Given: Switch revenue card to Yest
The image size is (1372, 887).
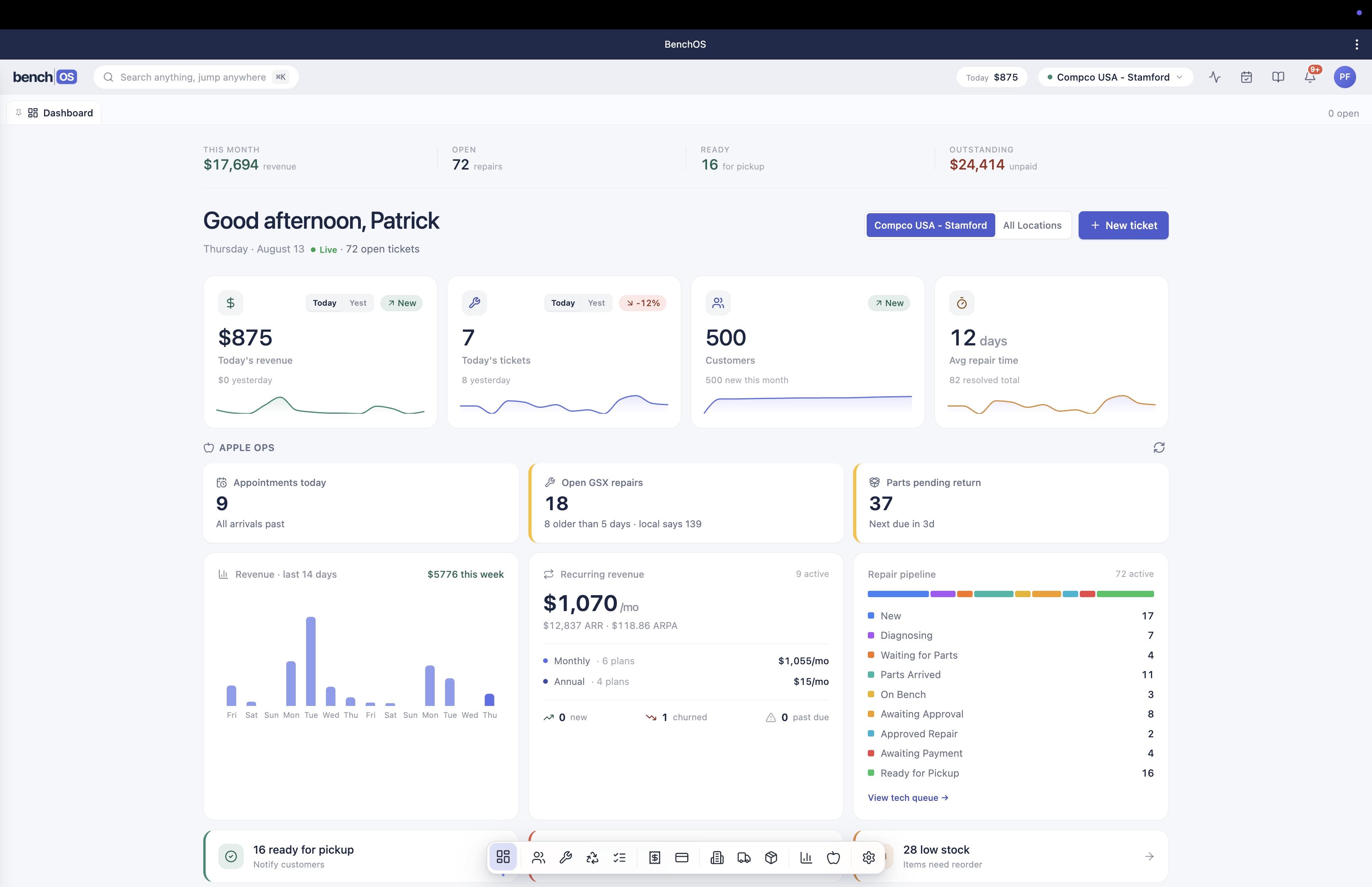Looking at the screenshot, I should click(x=358, y=303).
